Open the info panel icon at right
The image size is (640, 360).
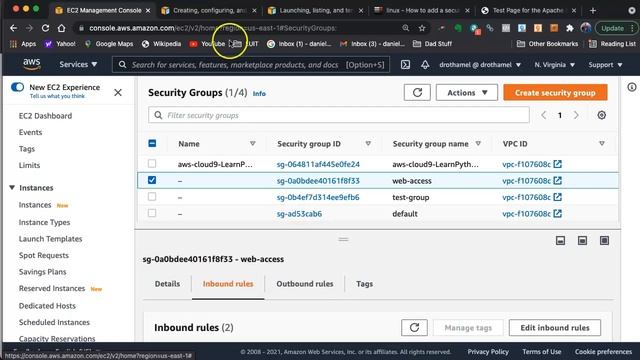point(631,87)
